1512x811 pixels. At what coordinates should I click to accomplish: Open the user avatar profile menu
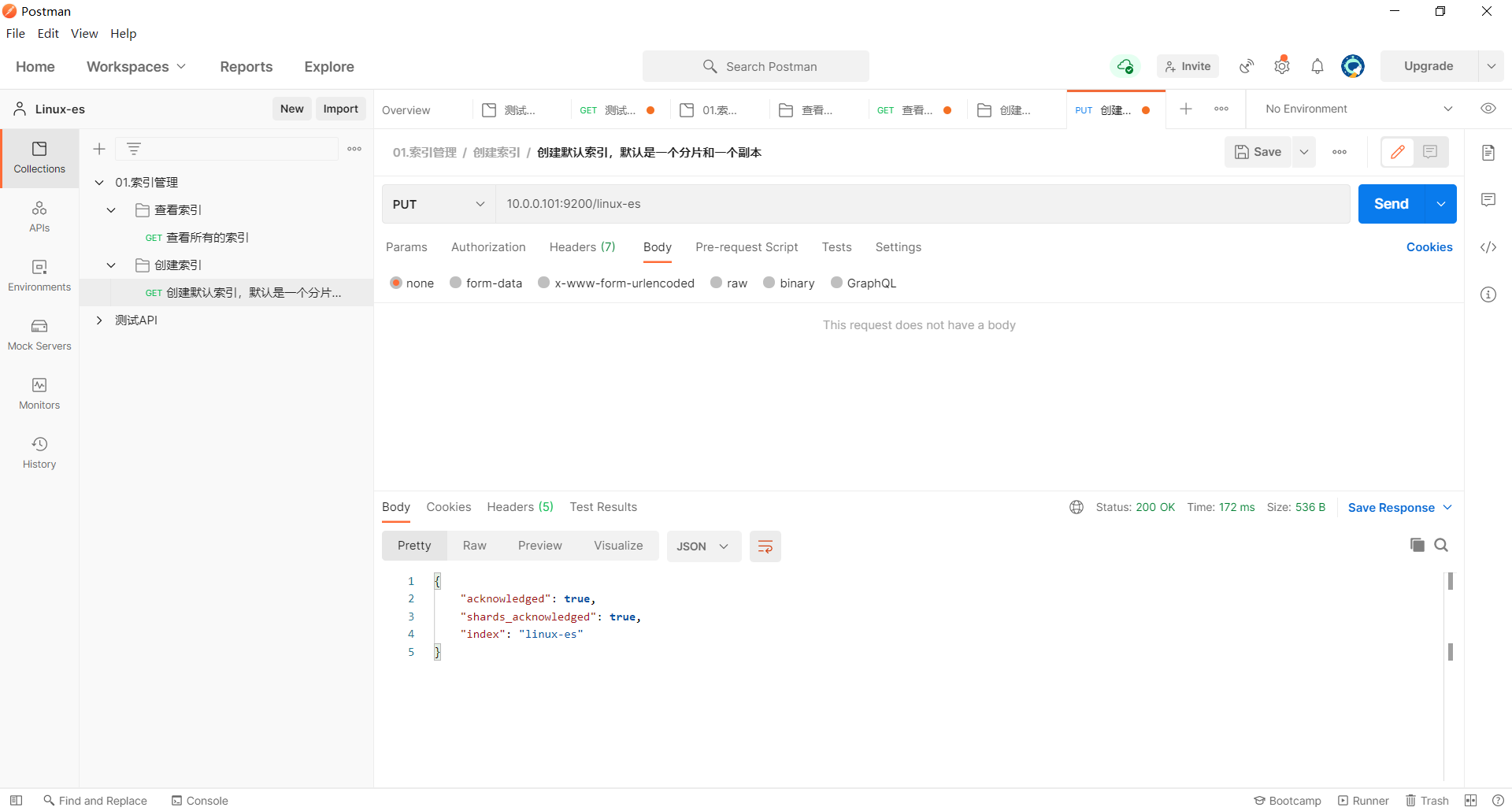point(1353,66)
